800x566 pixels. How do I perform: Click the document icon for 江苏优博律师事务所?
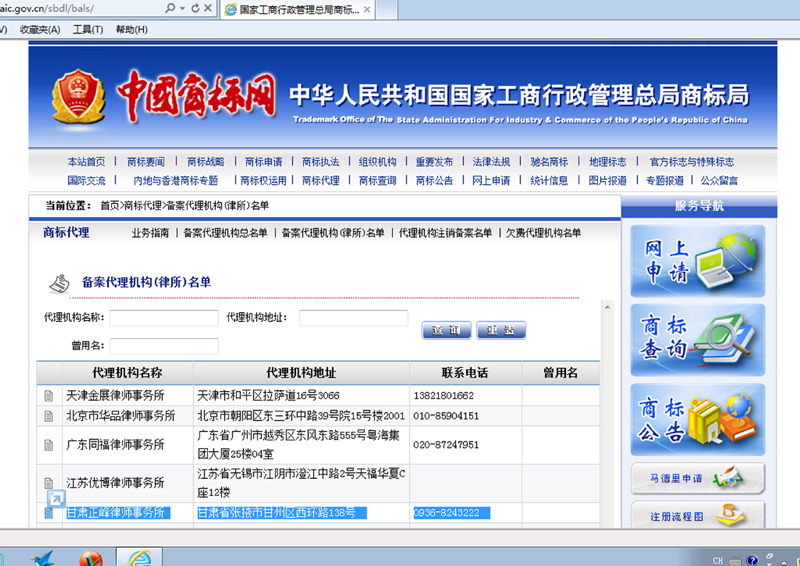[x=49, y=483]
